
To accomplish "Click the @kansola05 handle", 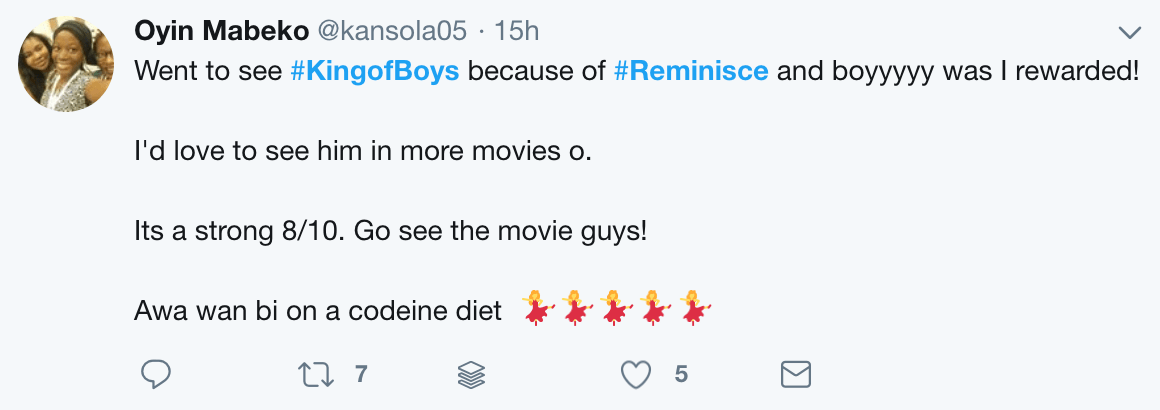I will tap(394, 32).
